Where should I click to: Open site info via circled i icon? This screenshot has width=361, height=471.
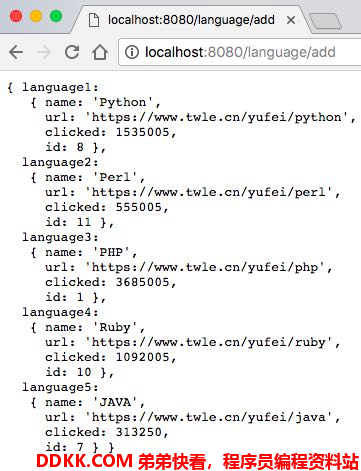[132, 52]
